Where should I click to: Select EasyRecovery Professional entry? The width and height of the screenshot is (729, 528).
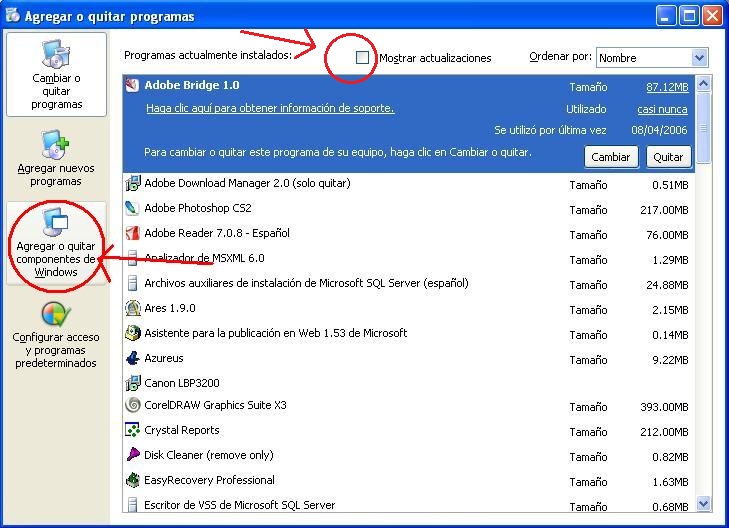pos(409,481)
